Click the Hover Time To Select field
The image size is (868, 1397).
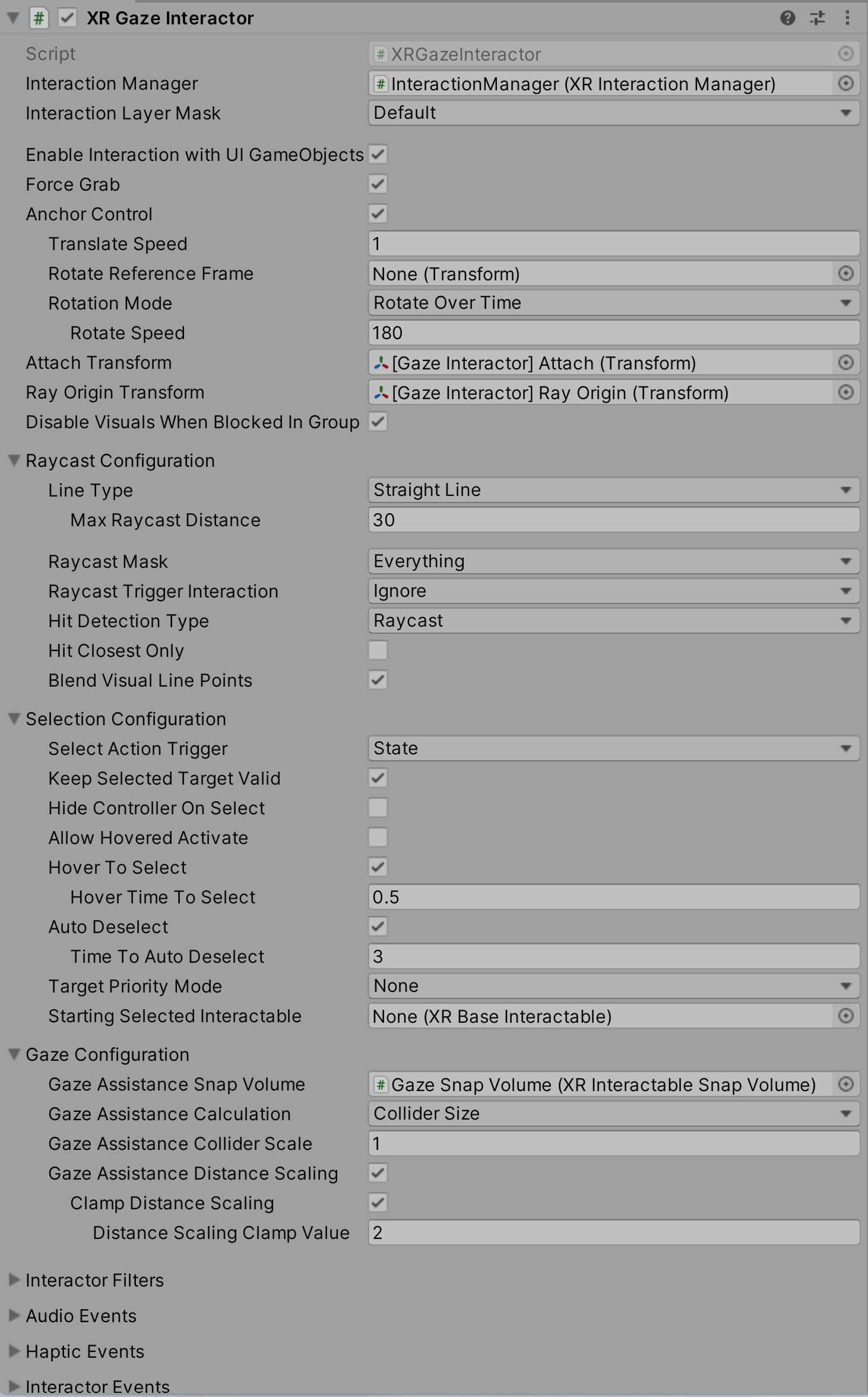pos(613,897)
